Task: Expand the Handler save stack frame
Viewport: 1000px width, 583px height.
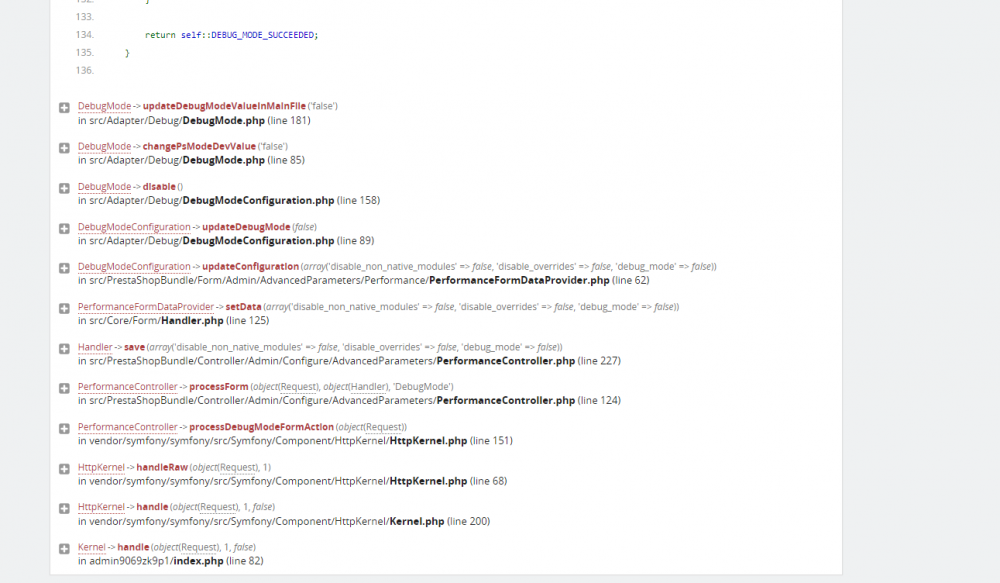Action: click(64, 347)
